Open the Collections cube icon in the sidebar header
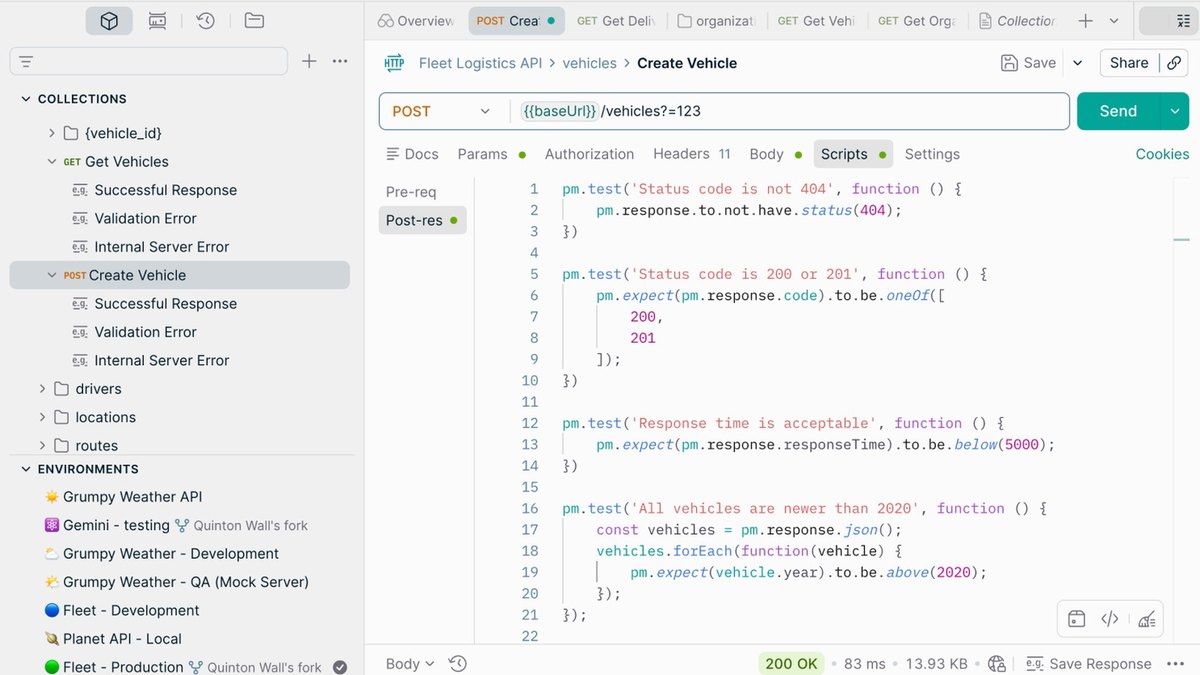Viewport: 1200px width, 675px height. pyautogui.click(x=109, y=21)
